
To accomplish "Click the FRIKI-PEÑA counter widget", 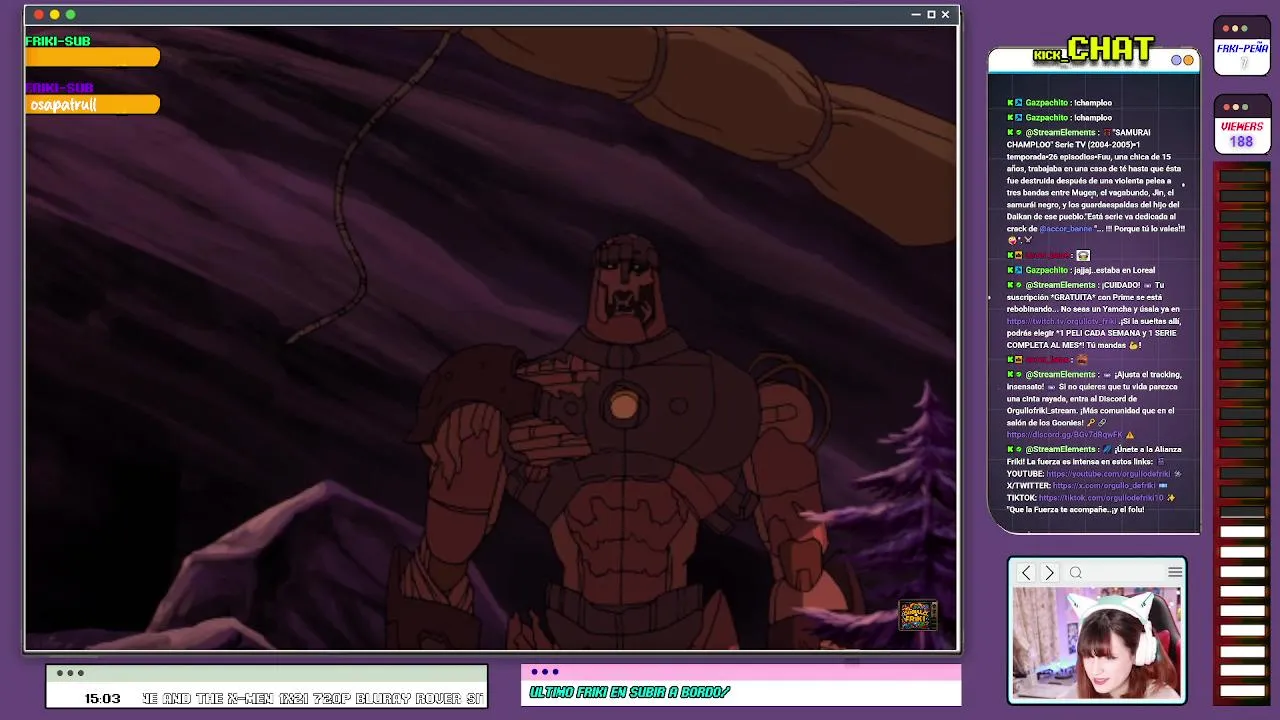I will [1242, 46].
